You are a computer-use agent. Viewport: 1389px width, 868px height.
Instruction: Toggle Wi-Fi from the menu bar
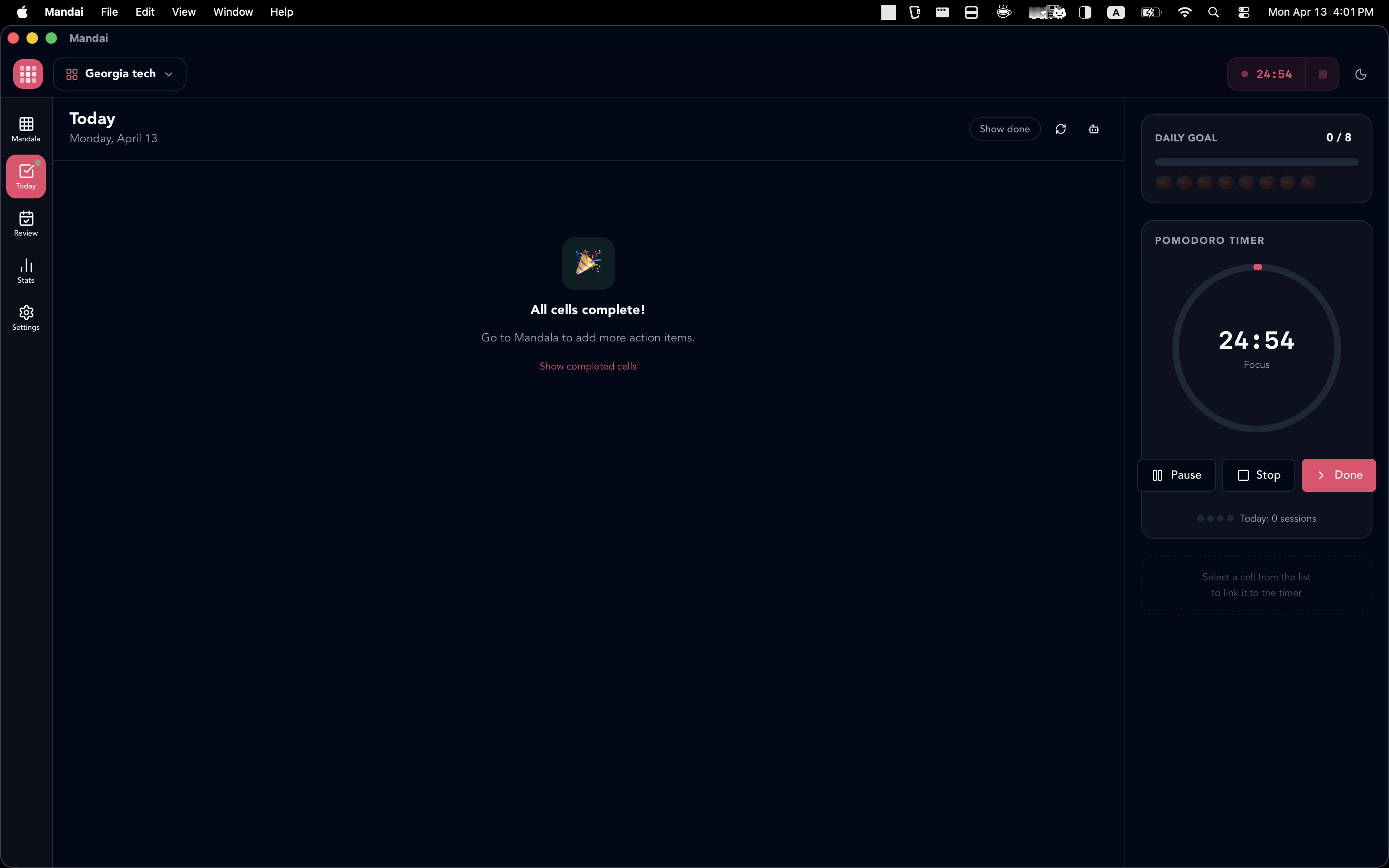point(1184,12)
